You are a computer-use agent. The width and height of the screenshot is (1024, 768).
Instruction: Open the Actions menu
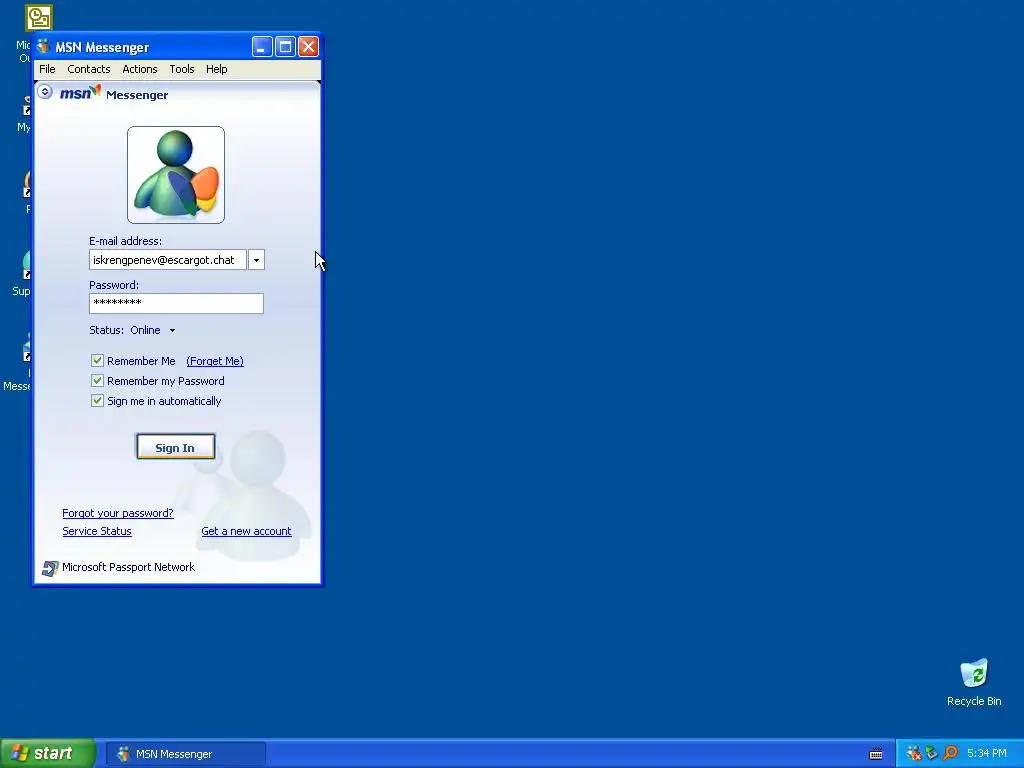tap(140, 69)
